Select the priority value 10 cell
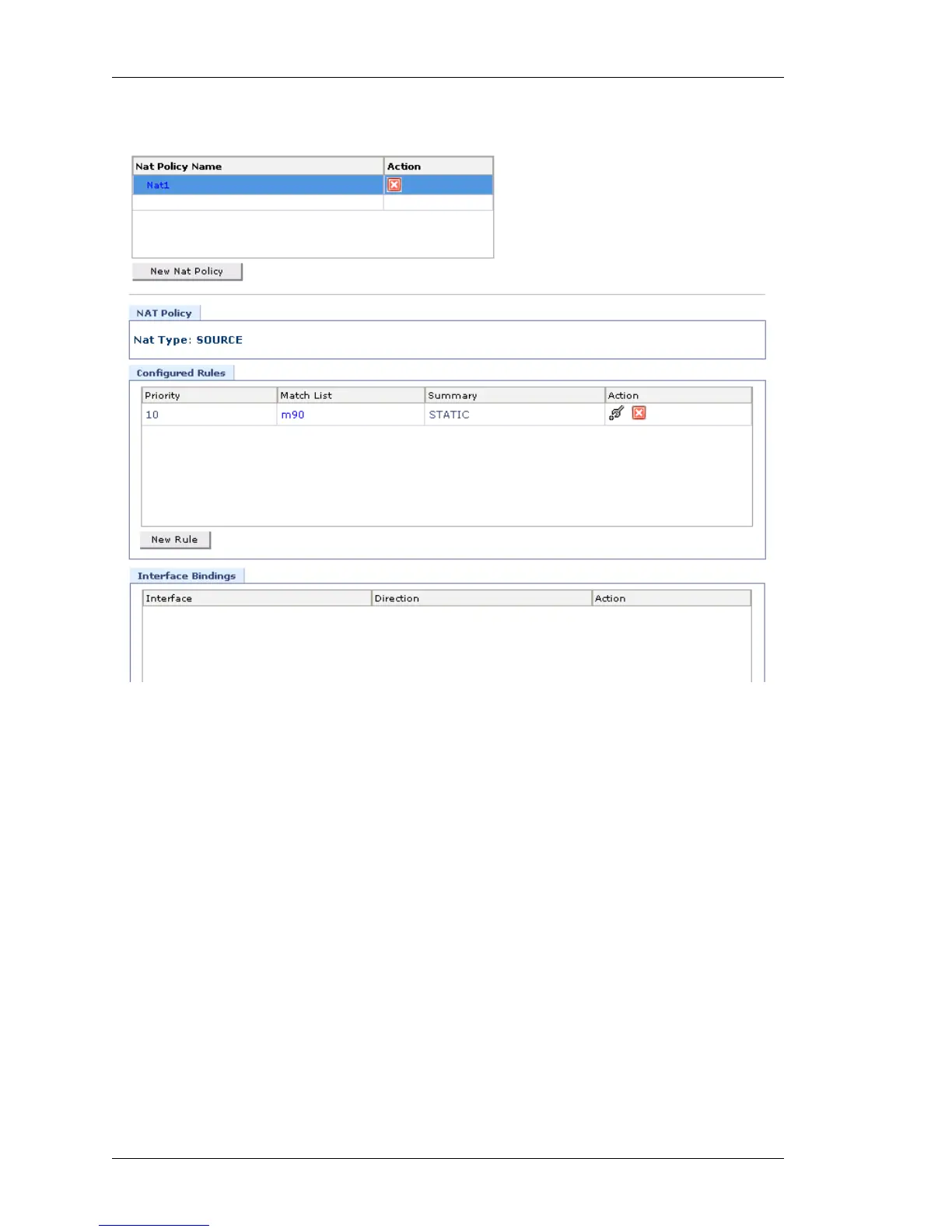This screenshot has width=952, height=1232. click(209, 415)
